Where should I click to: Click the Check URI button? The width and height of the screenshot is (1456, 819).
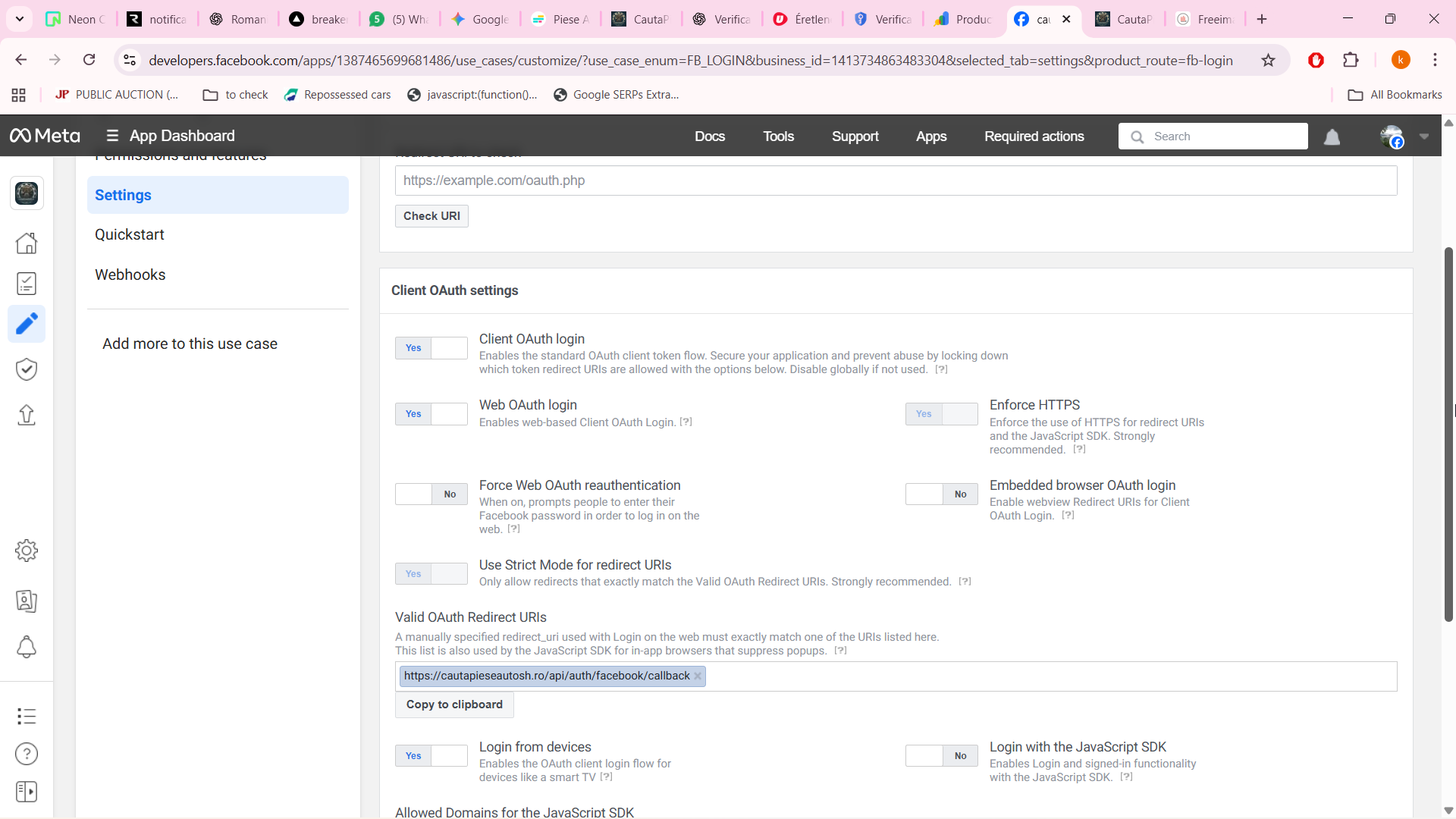coord(431,216)
